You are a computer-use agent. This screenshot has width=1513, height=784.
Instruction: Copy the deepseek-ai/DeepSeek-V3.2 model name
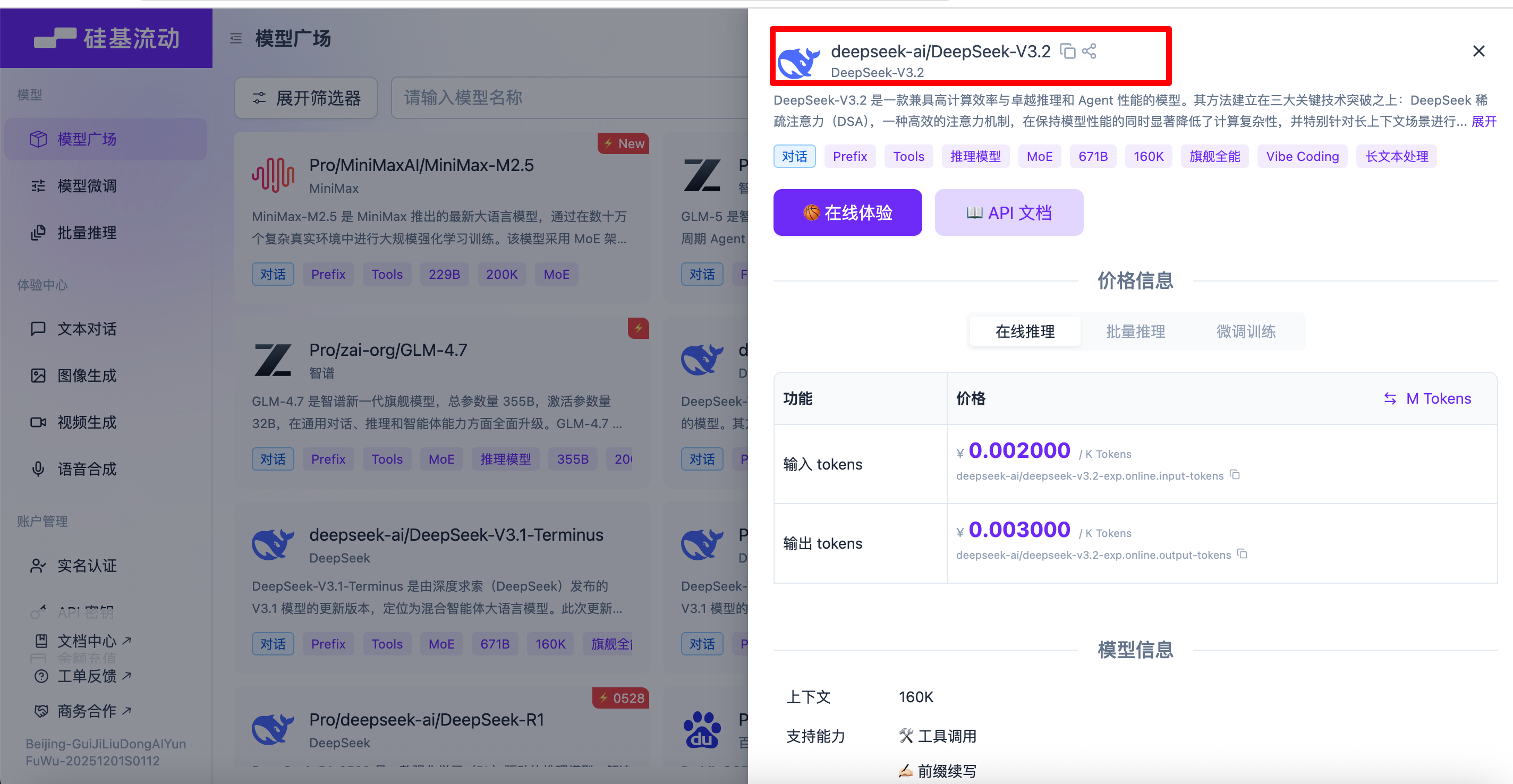pyautogui.click(x=1067, y=51)
